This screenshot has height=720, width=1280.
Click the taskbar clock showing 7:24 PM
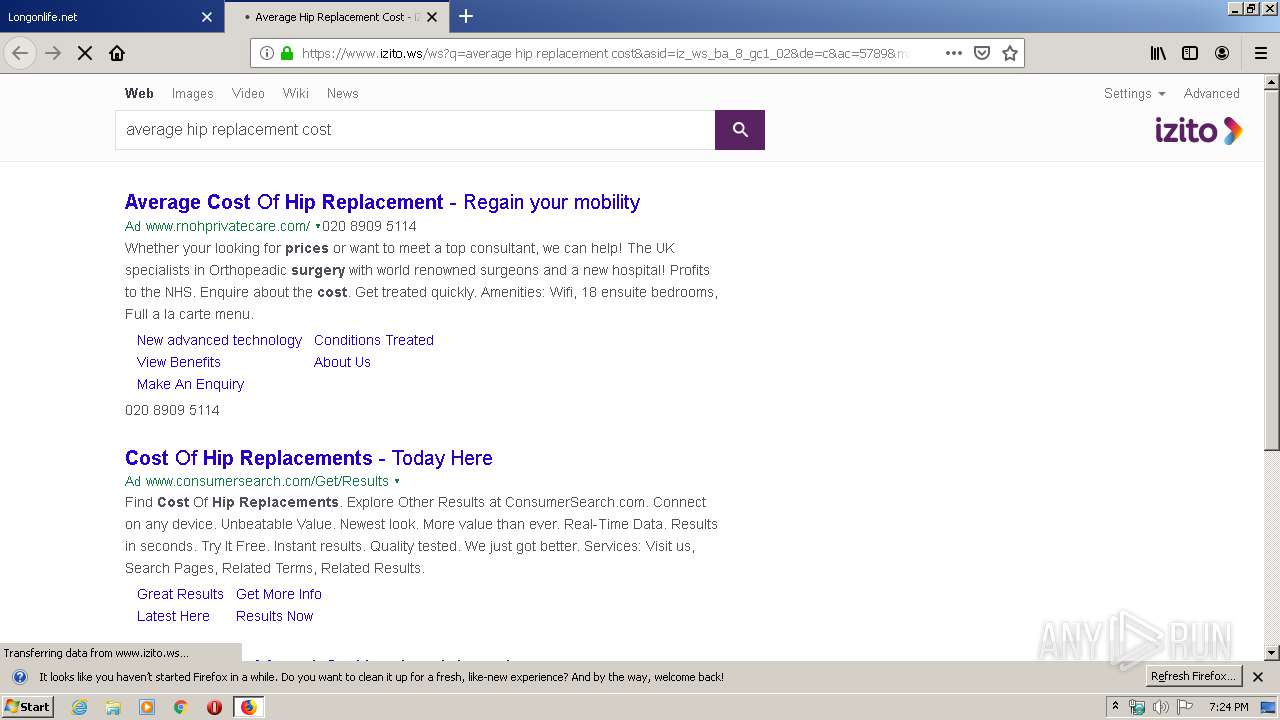coord(1228,707)
